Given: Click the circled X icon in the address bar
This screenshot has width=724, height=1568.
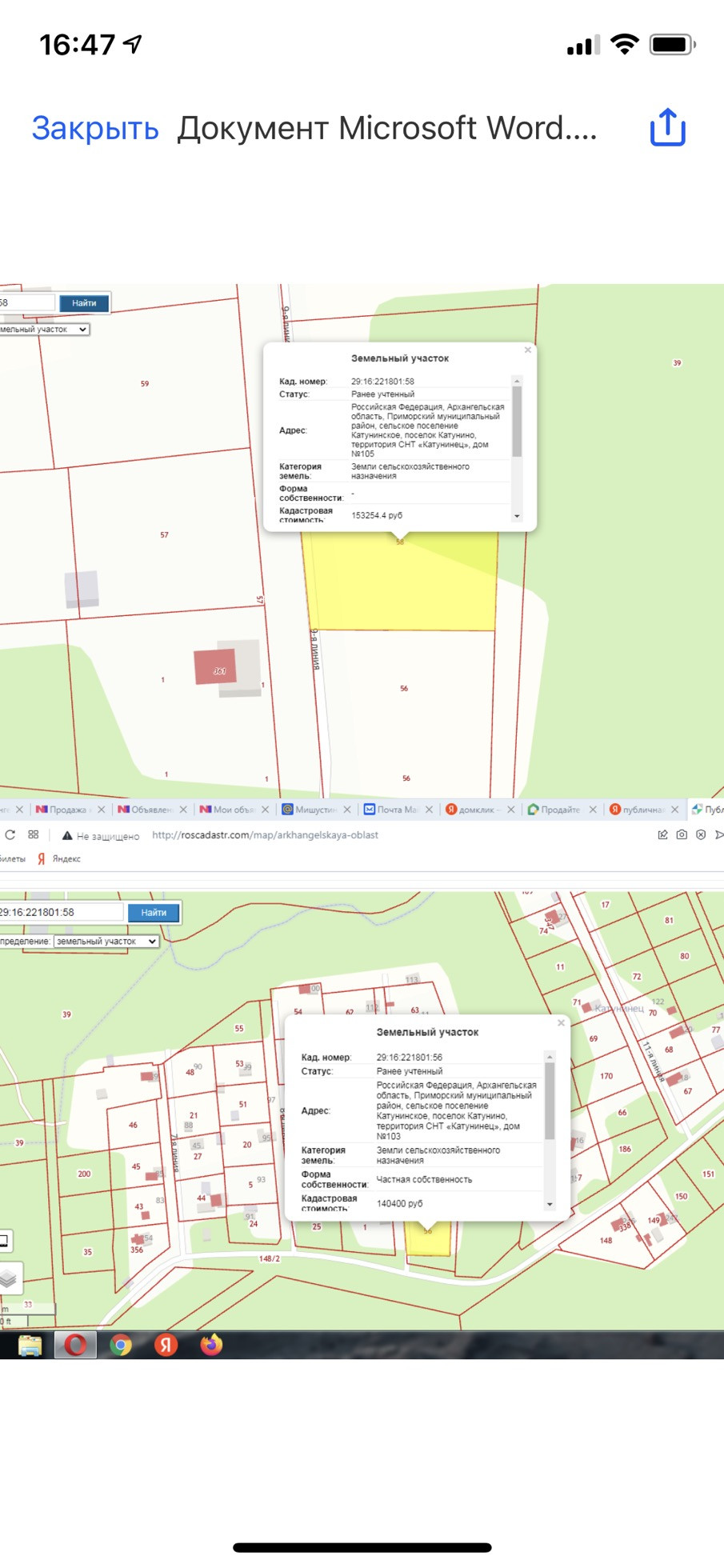Looking at the screenshot, I should [701, 834].
